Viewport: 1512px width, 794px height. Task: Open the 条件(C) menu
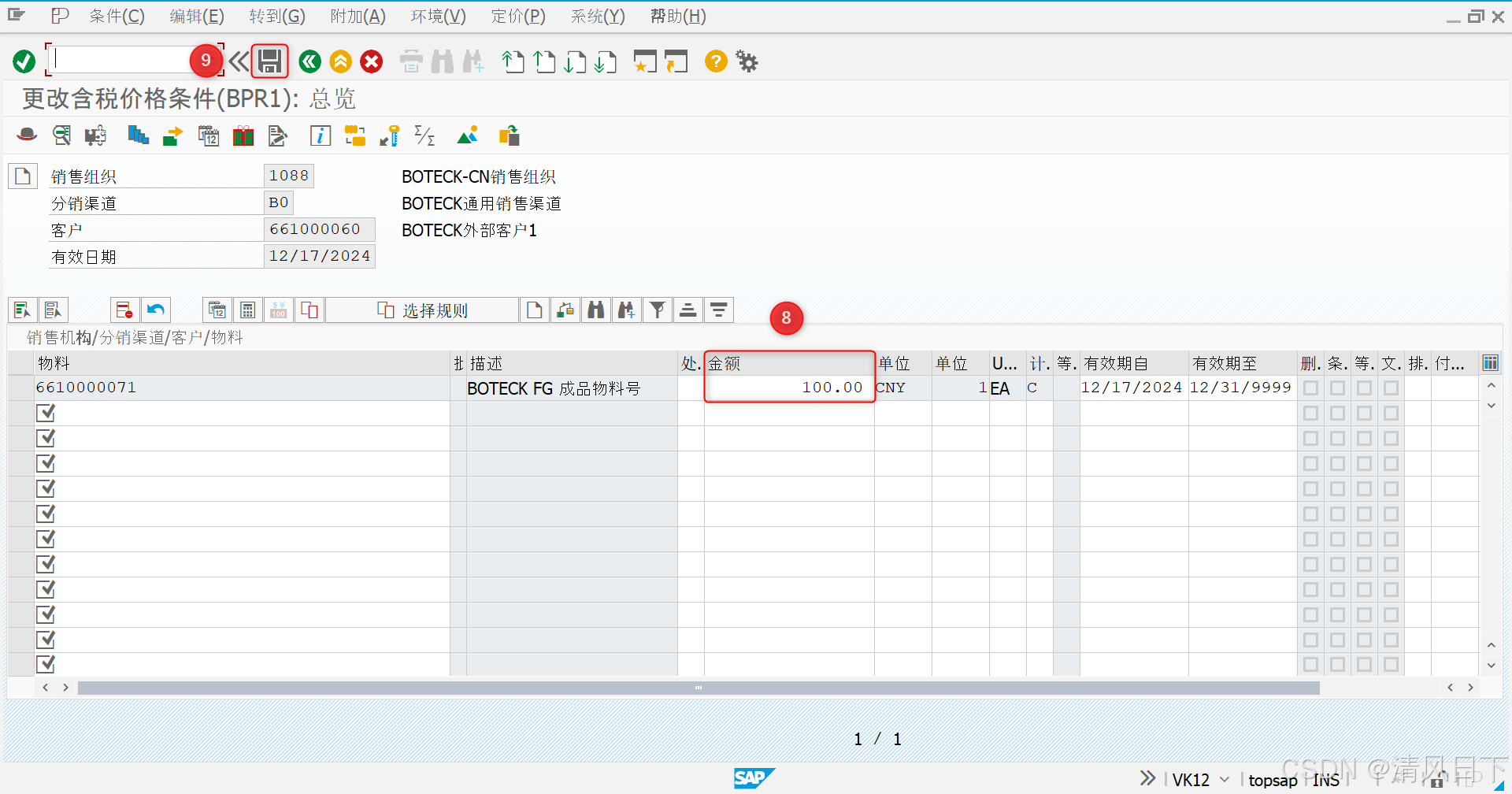coord(117,16)
